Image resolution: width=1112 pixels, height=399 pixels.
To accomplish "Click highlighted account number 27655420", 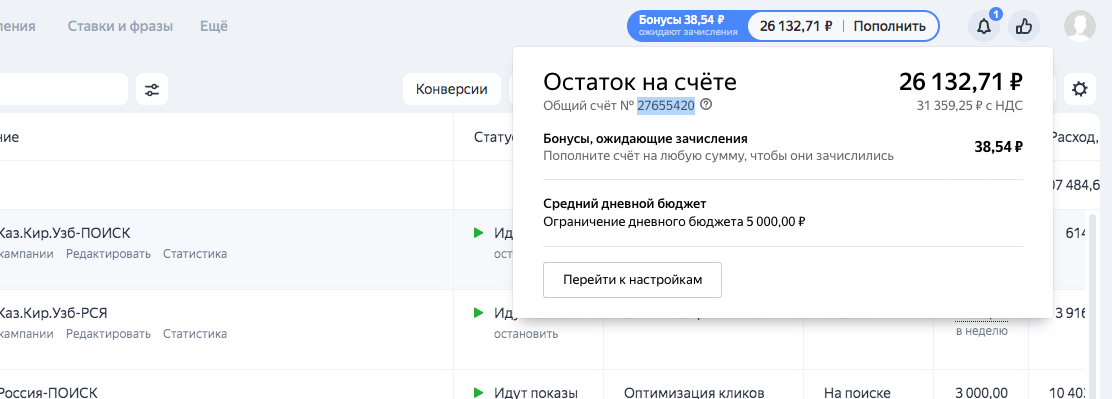I will 665,105.
